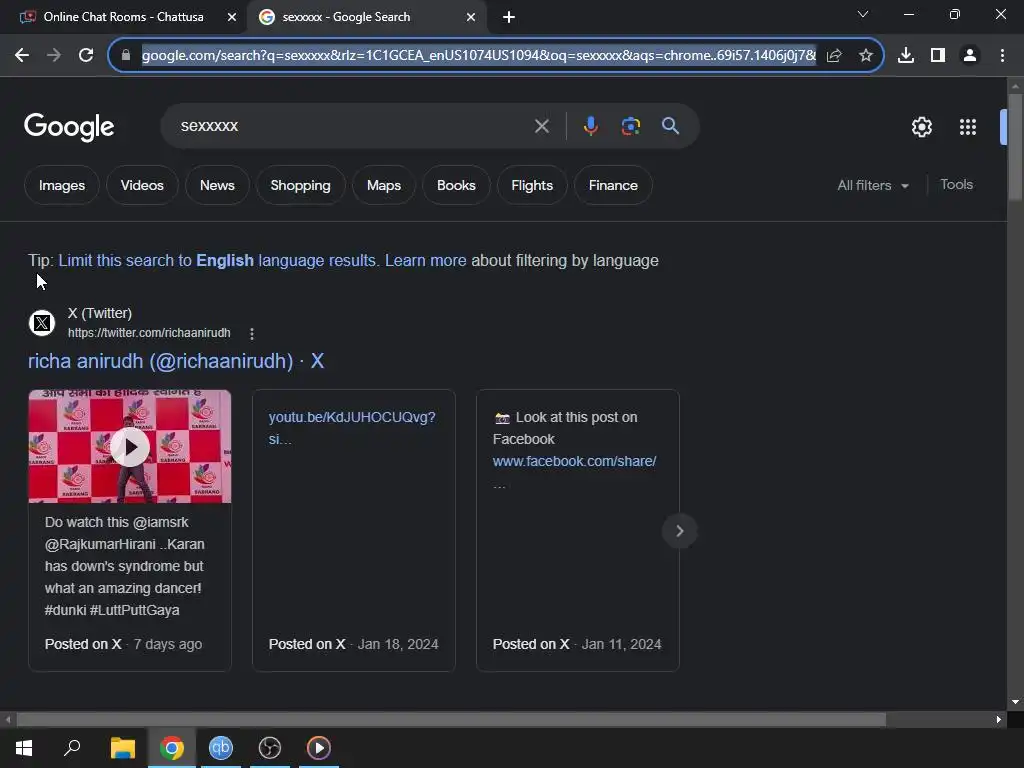1024x768 pixels.
Task: Go back to the previous page
Action: (x=22, y=56)
